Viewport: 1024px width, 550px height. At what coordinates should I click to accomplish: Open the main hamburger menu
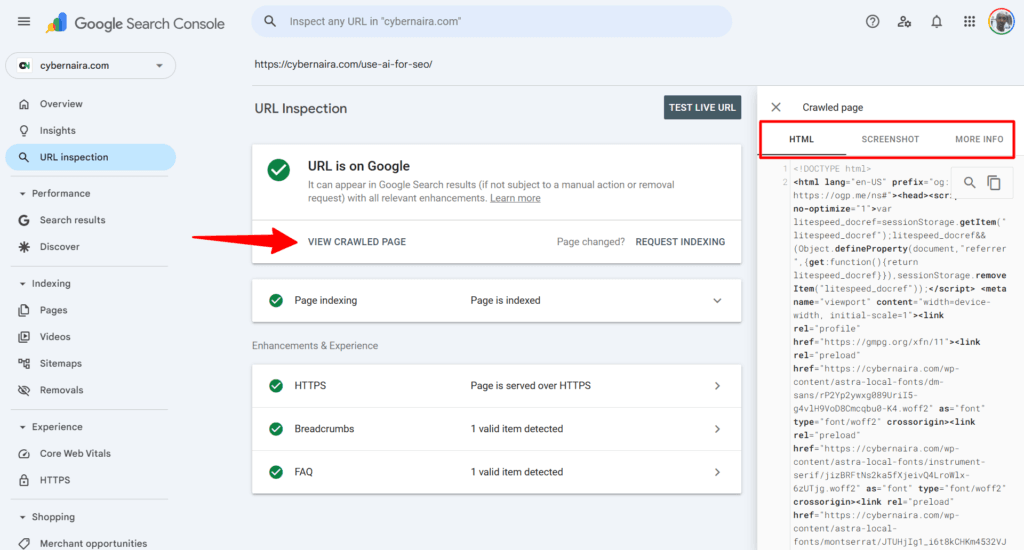(x=24, y=22)
